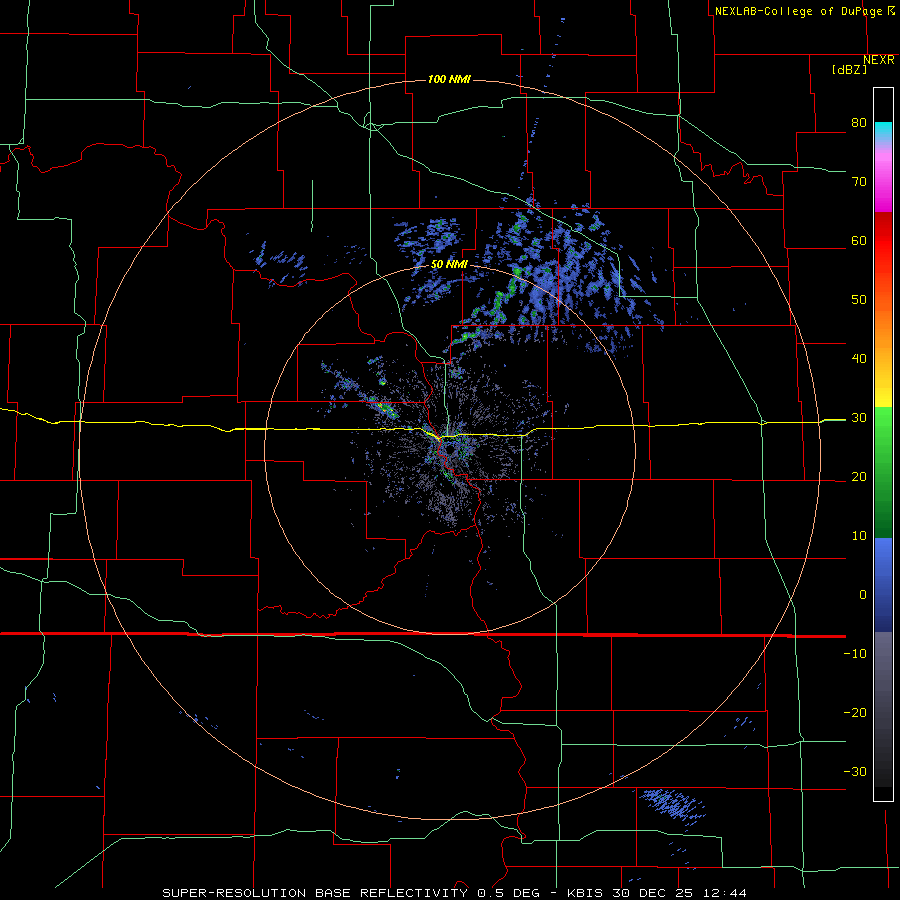Image resolution: width=900 pixels, height=900 pixels.
Task: Click the 60 dBZ legend value
Action: (859, 240)
